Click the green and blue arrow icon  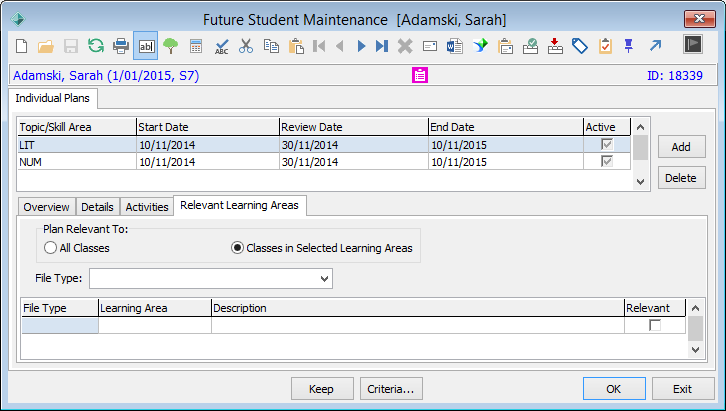pos(481,46)
